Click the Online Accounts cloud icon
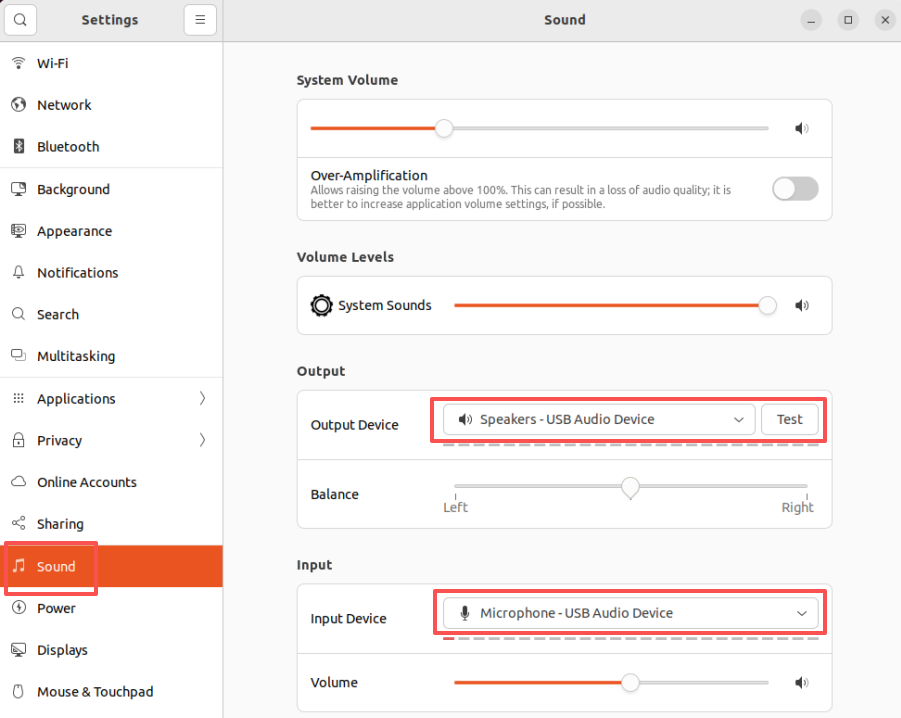This screenshot has height=718, width=901. (18, 481)
